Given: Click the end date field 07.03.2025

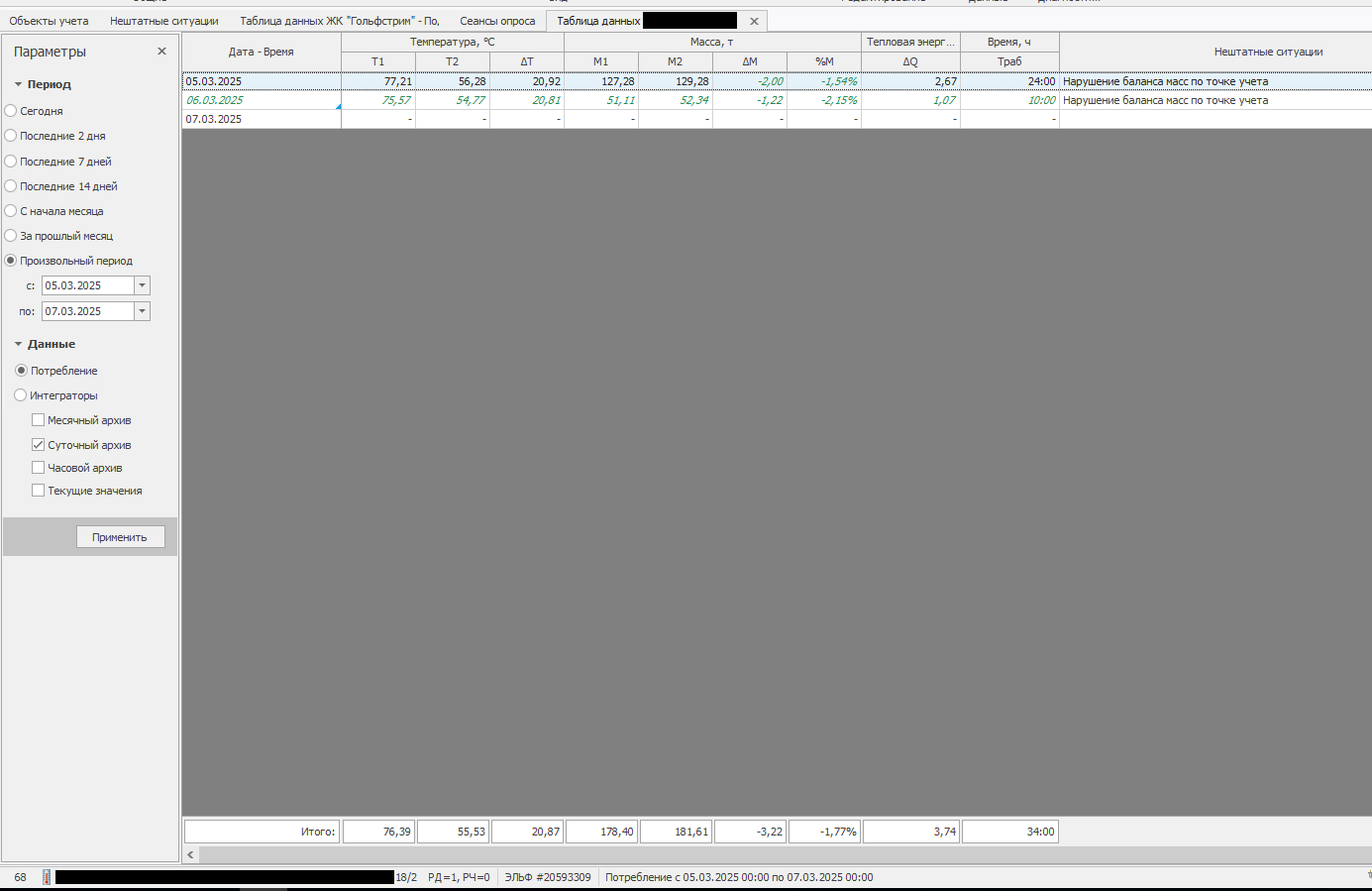Looking at the screenshot, I should pos(87,311).
